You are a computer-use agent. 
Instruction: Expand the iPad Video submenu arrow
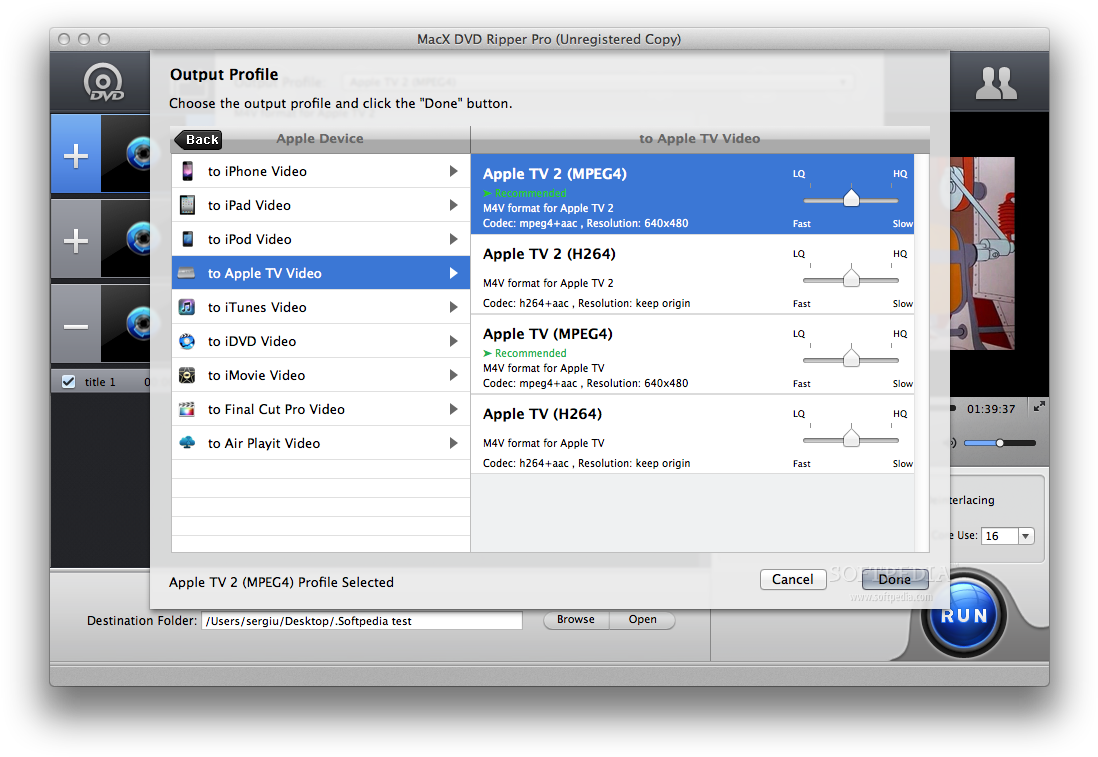coord(454,205)
